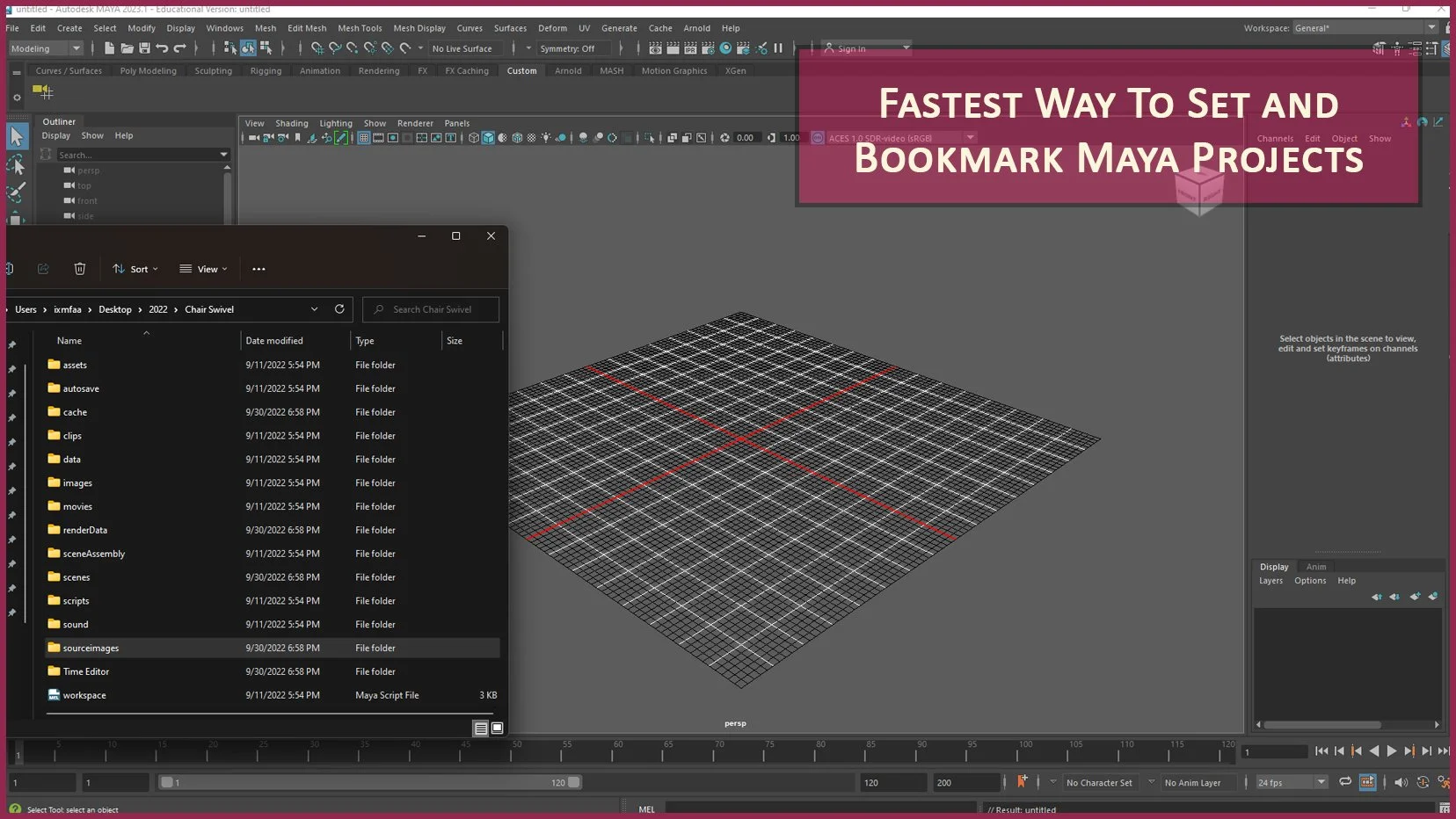
Task: Switch to the Rigging shelf tab
Action: [266, 71]
